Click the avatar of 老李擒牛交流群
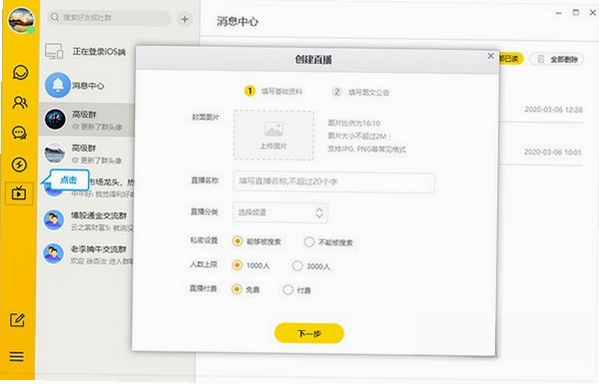 point(53,254)
